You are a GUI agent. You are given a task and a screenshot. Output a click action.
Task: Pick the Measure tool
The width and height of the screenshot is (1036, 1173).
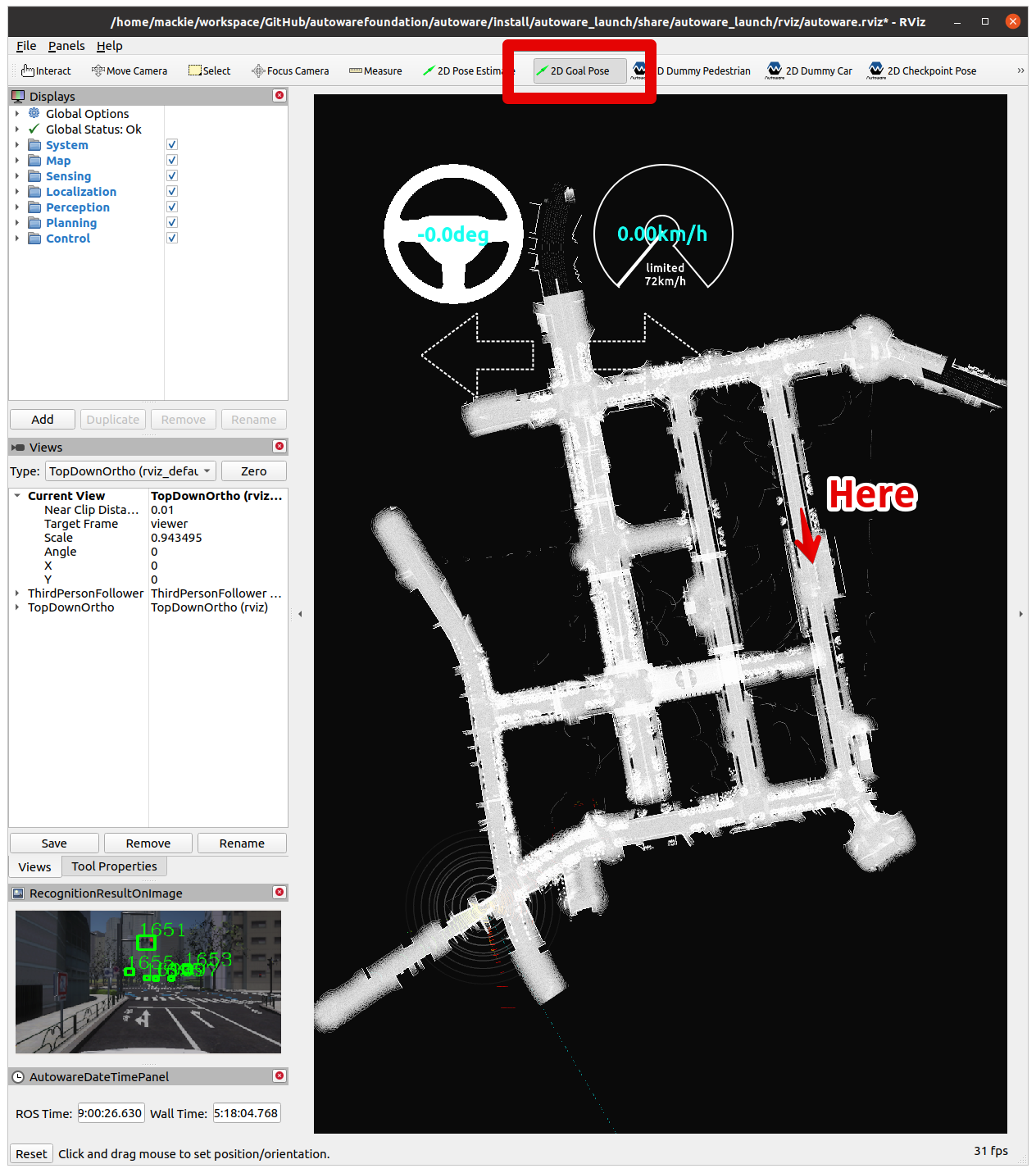(x=375, y=70)
